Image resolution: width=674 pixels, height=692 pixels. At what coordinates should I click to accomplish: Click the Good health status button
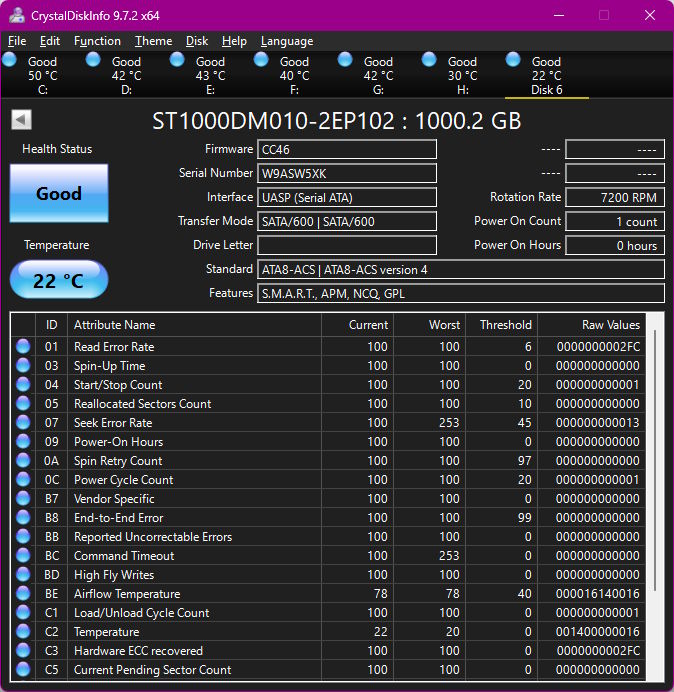pyautogui.click(x=59, y=193)
